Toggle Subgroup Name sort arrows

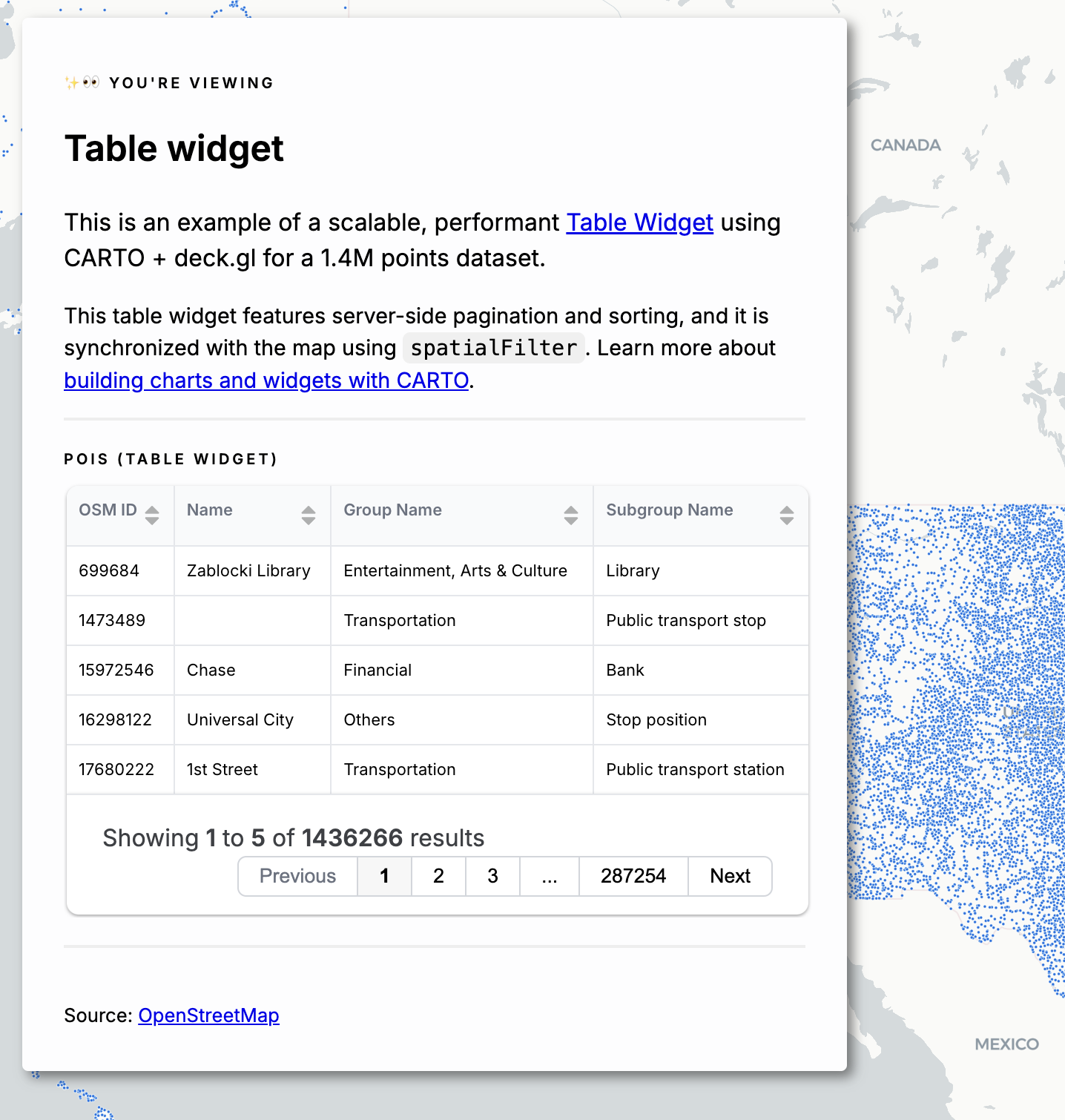coord(787,515)
